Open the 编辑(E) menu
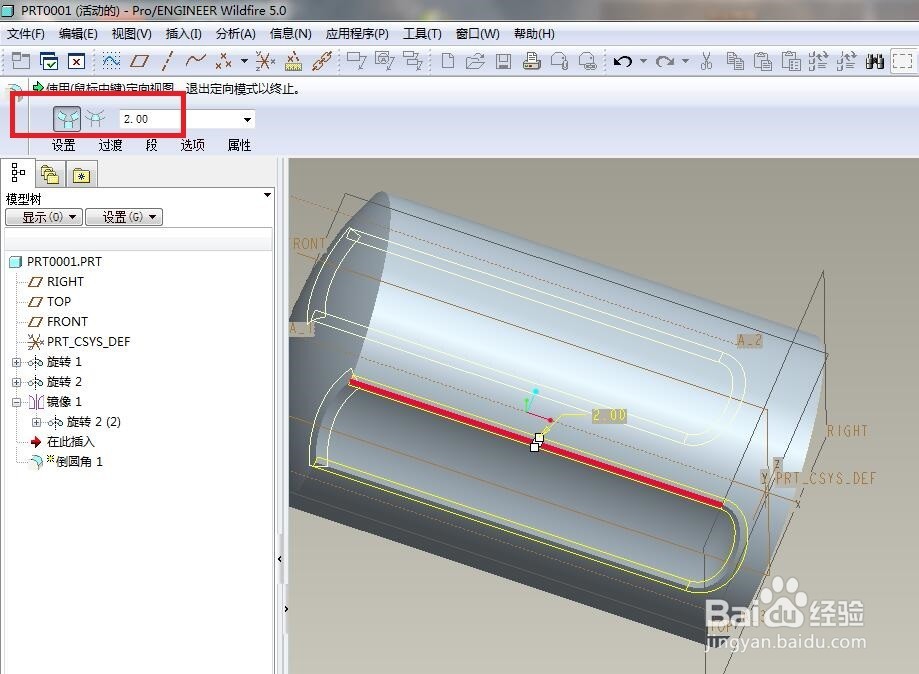The width and height of the screenshot is (919, 674). (x=78, y=33)
